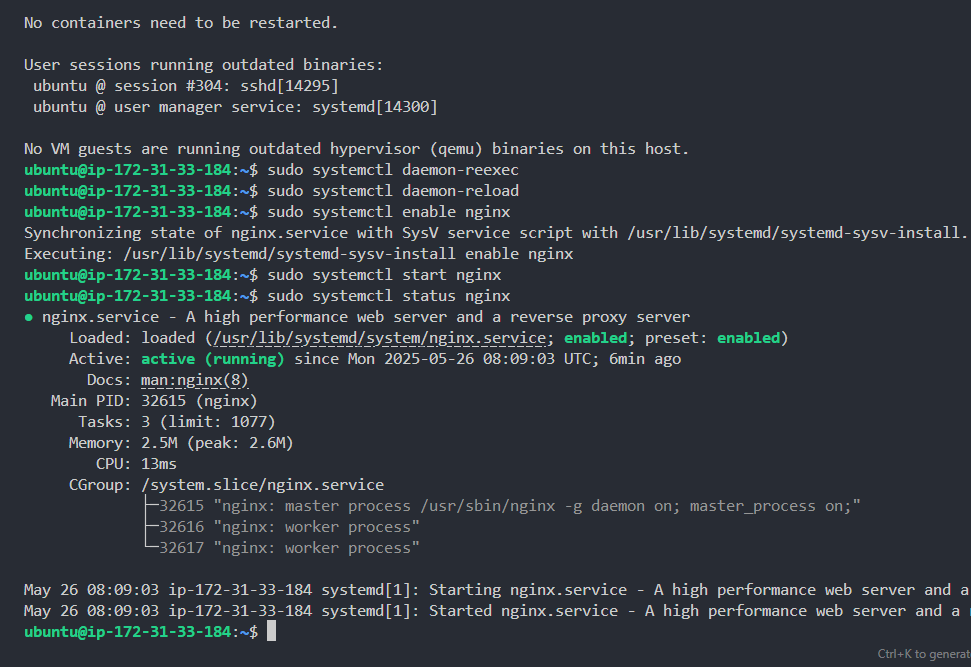Click the "Ctrl+K to generate" hint
The image size is (971, 667).
tap(923, 654)
